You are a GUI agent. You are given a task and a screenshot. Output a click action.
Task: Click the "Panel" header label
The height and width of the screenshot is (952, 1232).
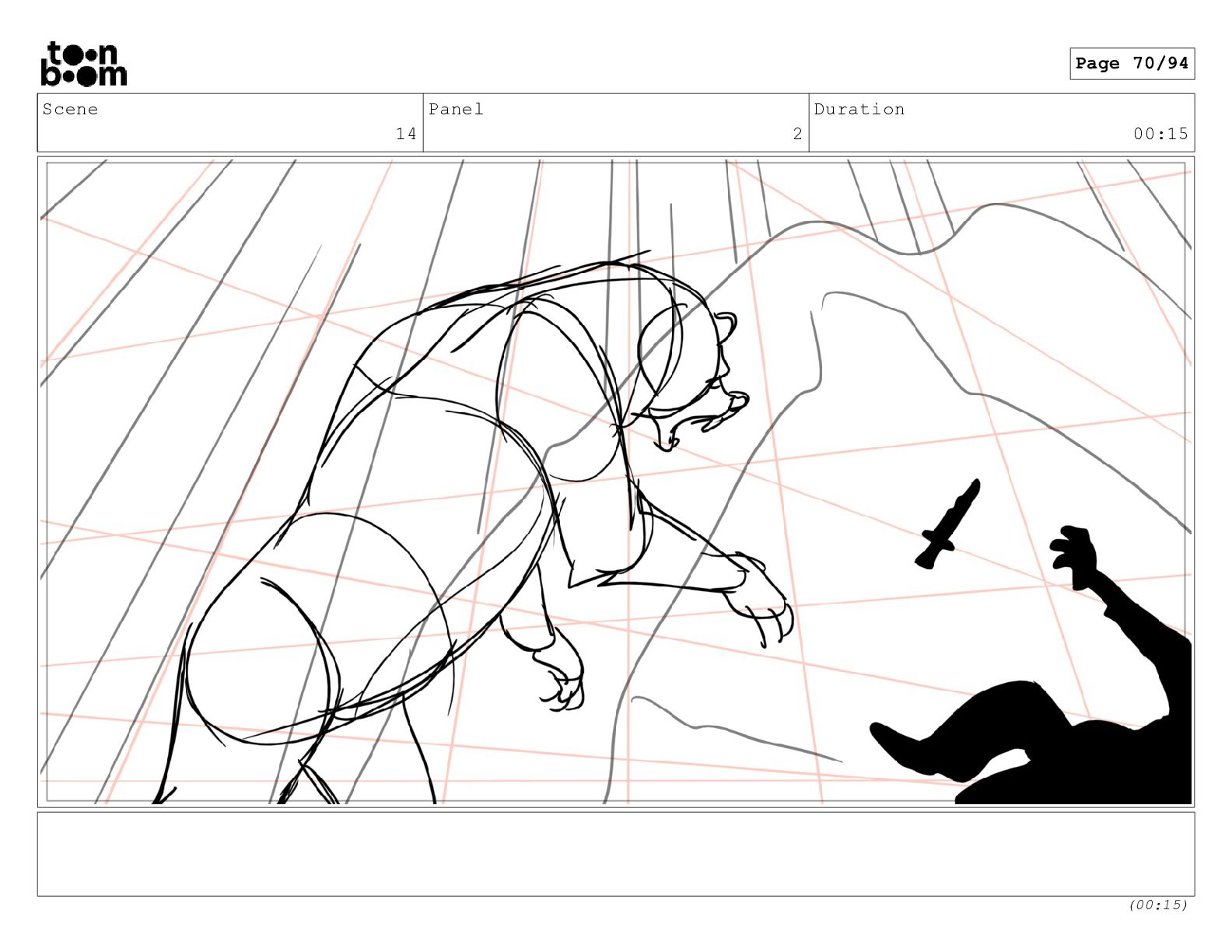coord(456,109)
